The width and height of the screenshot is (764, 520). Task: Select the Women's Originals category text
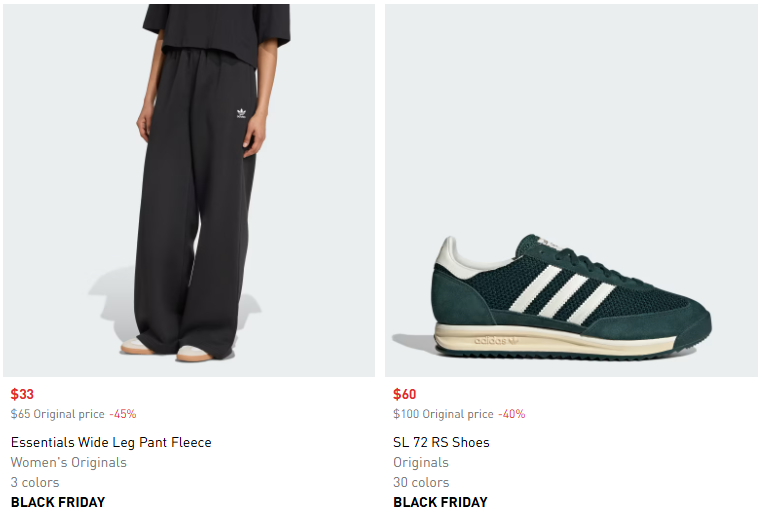69,462
